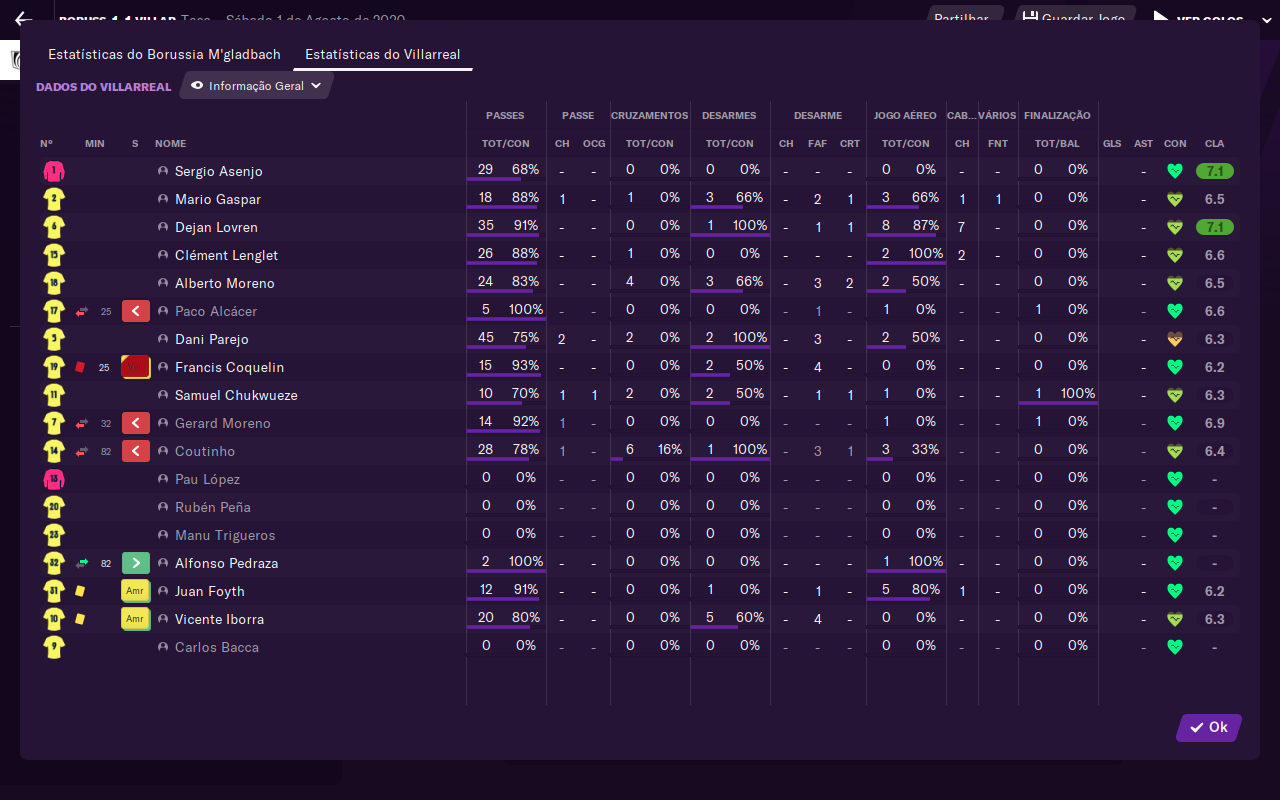The image size is (1280, 800).
Task: Check Carlos Bacca's condition heart icon
Action: tap(1175, 647)
